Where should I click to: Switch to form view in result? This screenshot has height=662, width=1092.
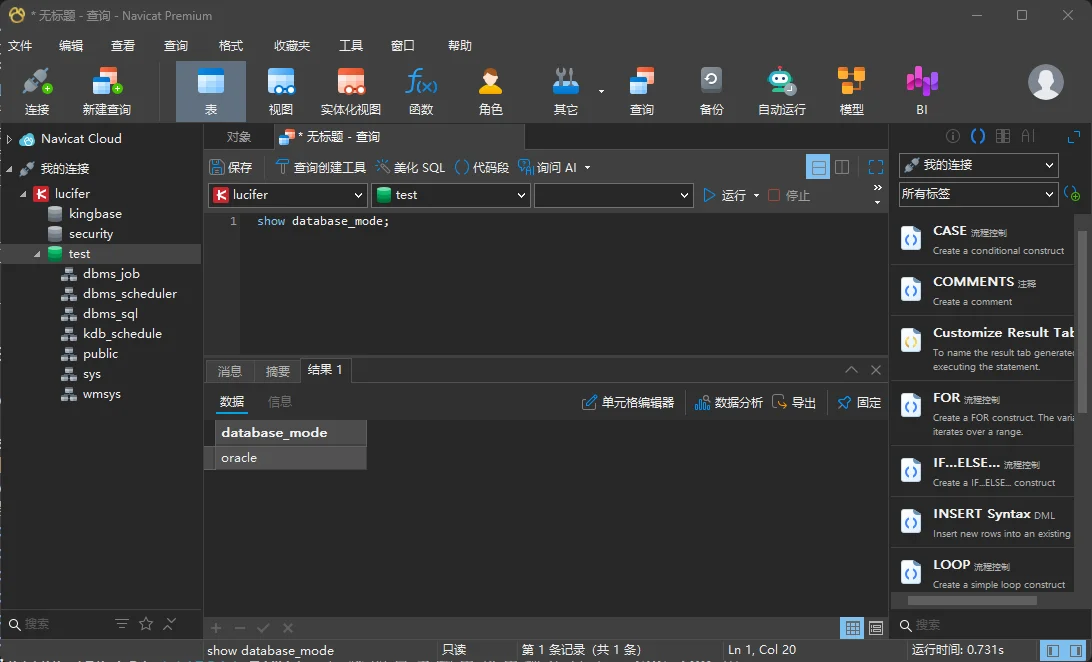click(876, 628)
